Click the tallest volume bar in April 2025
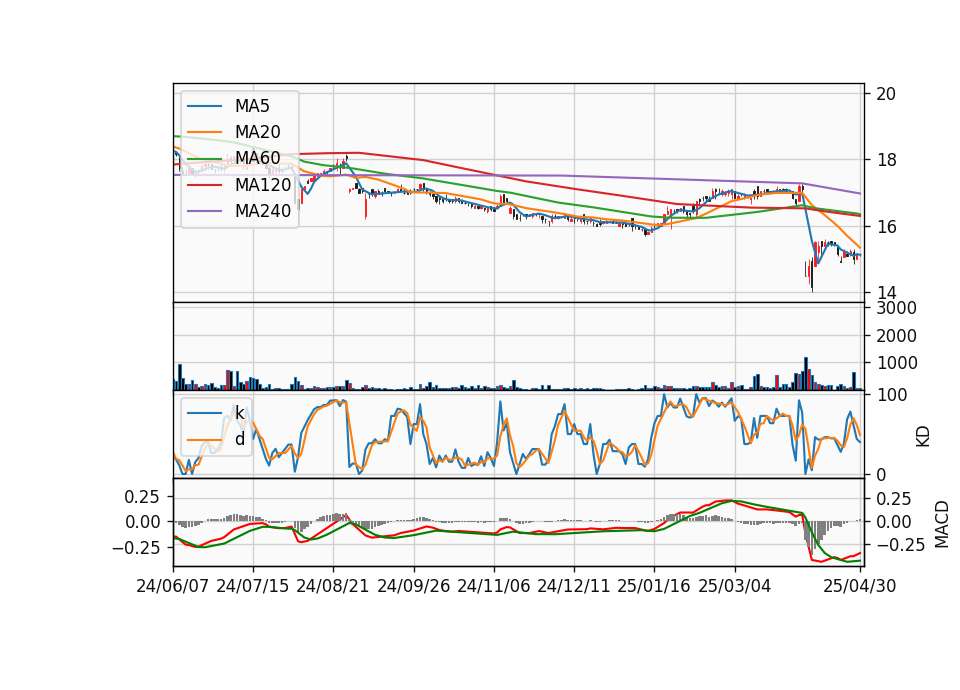This screenshot has height=690, width=960. 806,373
